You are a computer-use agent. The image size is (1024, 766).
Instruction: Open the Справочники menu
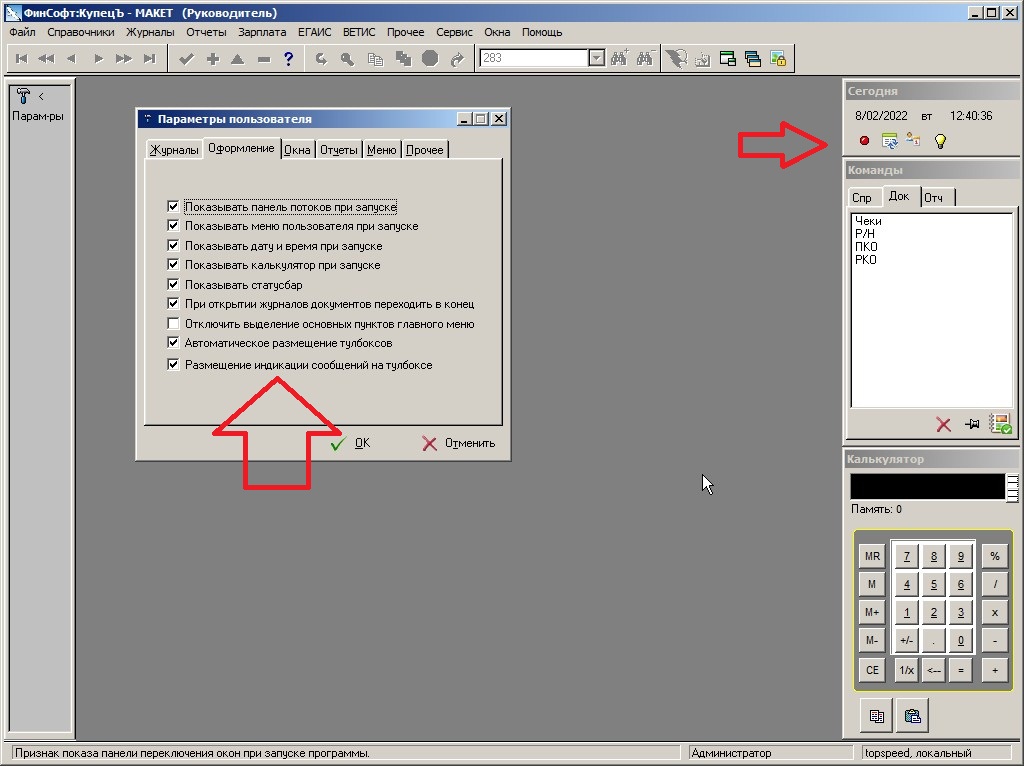81,32
